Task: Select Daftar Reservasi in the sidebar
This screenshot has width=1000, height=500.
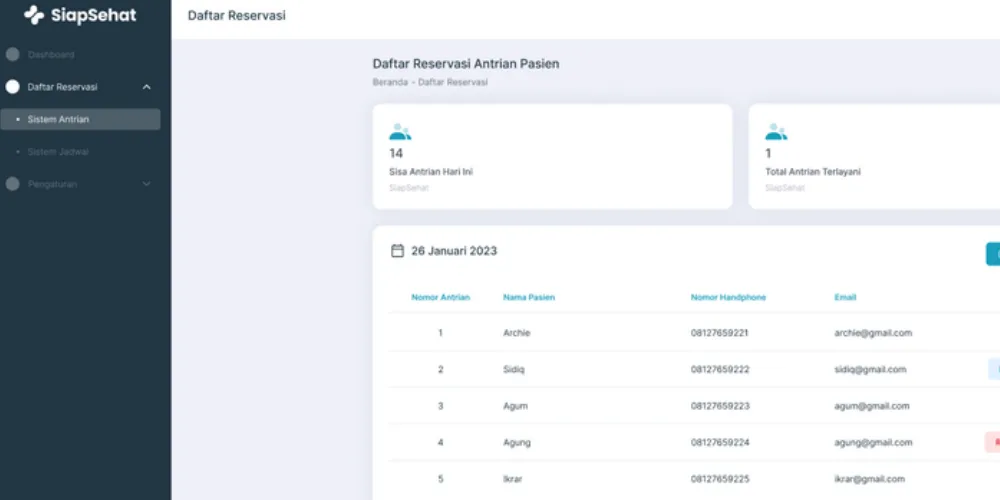Action: [x=62, y=87]
